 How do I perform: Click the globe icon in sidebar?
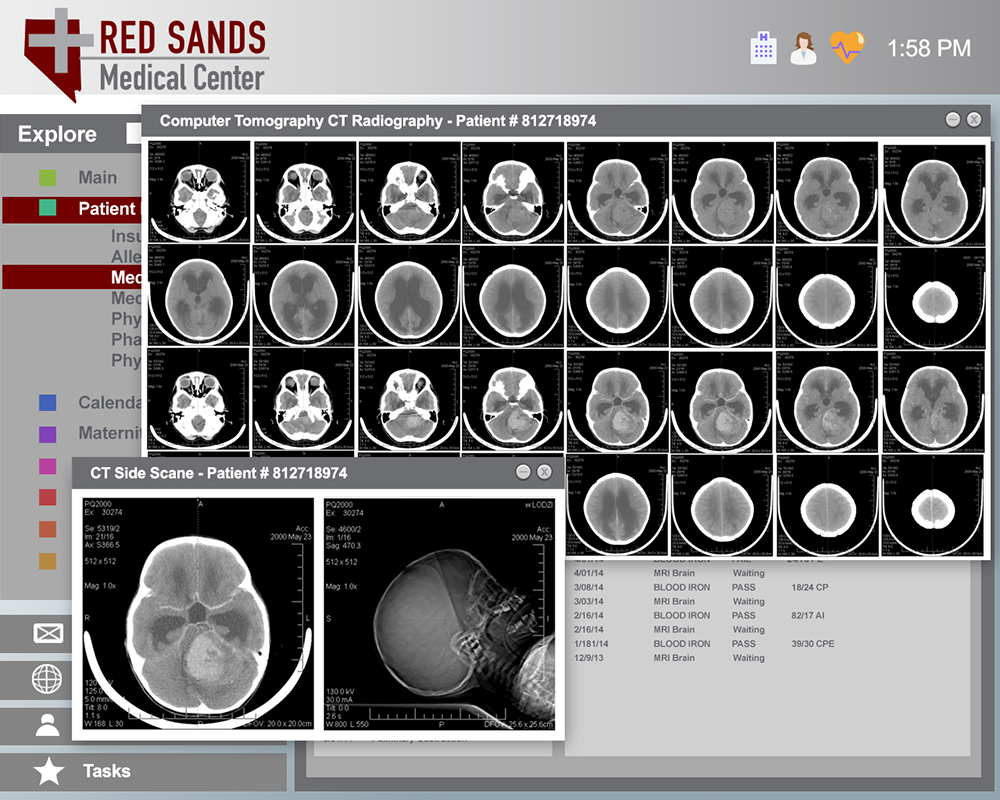point(48,680)
